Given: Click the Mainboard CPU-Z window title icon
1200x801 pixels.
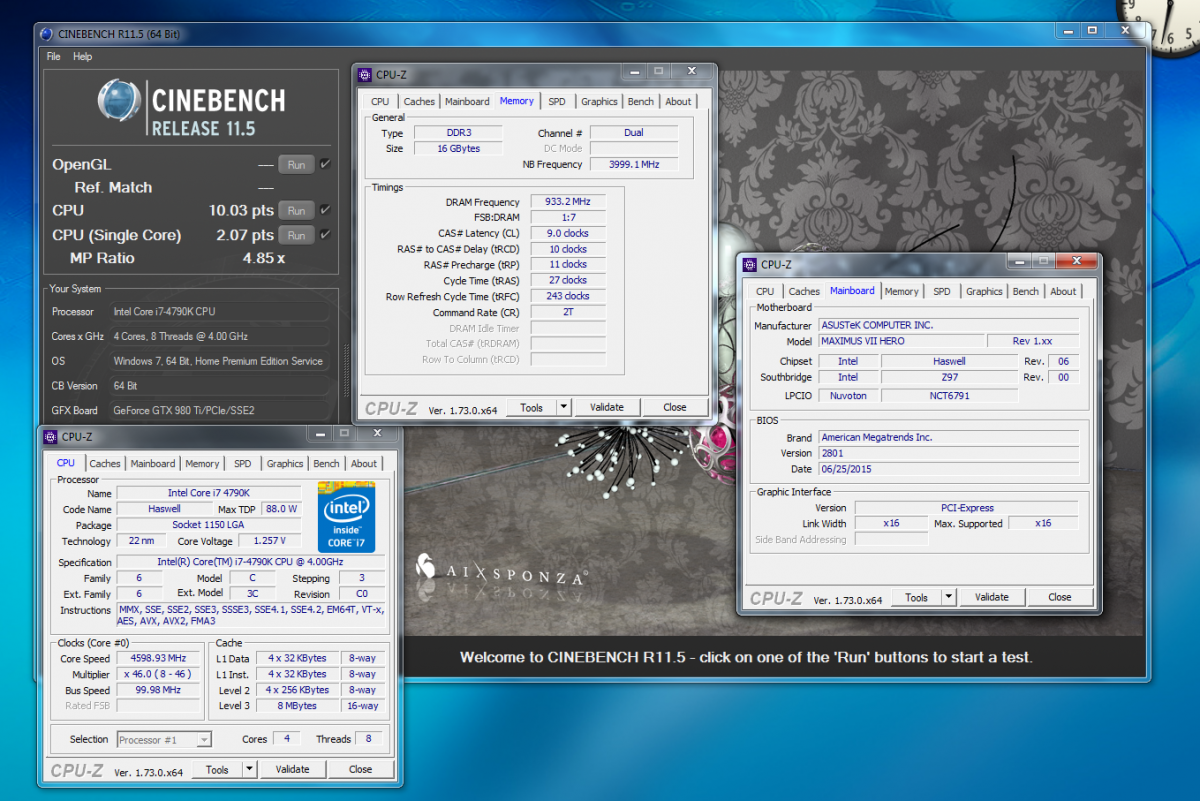Looking at the screenshot, I should (x=750, y=264).
